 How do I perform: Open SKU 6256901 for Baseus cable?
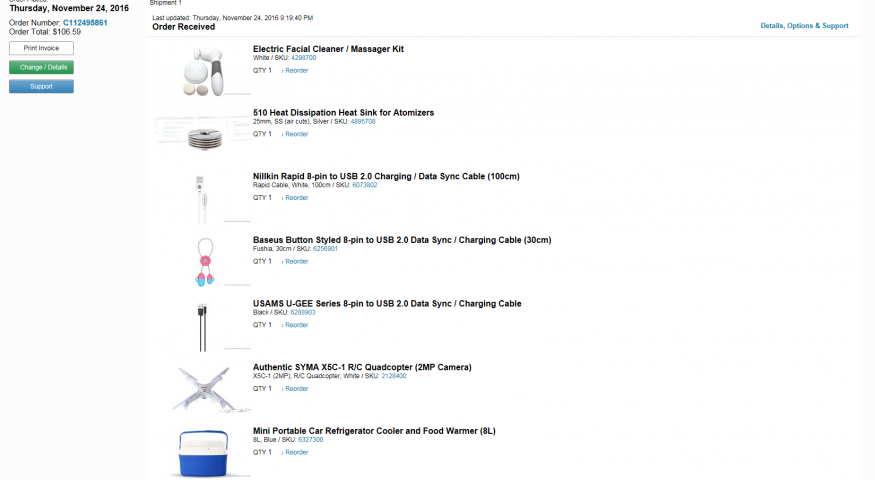(x=325, y=249)
